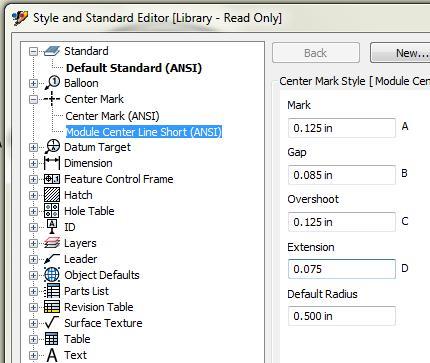Click the Feature Control Frame icon

(52, 179)
